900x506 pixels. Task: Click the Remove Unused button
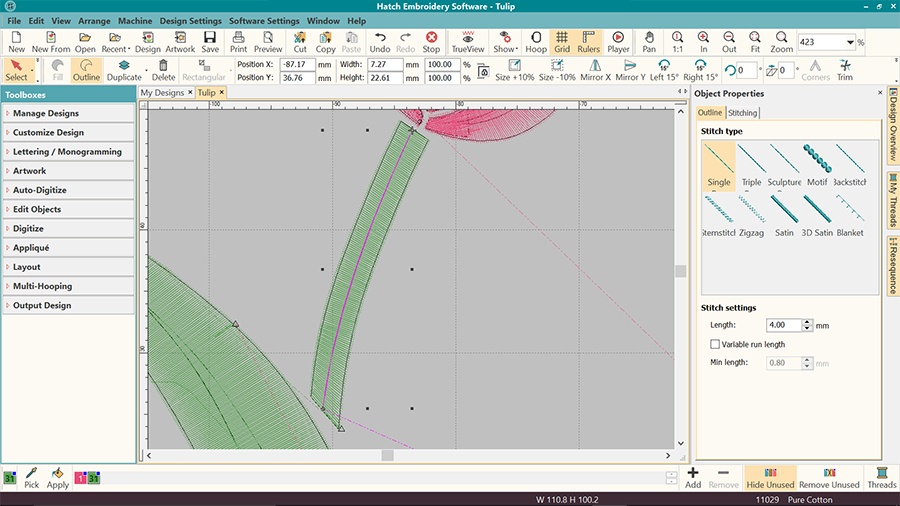pos(828,477)
